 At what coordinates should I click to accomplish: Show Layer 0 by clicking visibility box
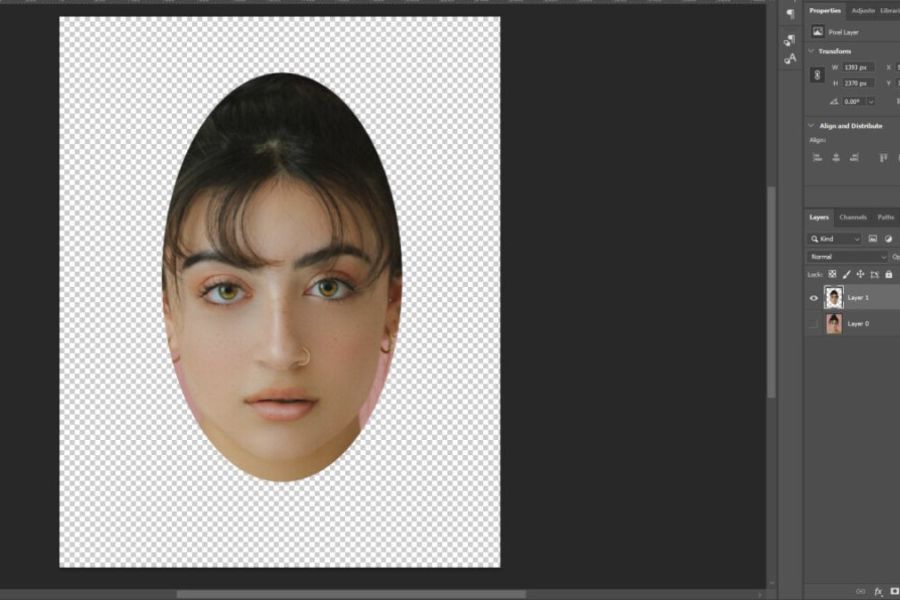click(813, 324)
